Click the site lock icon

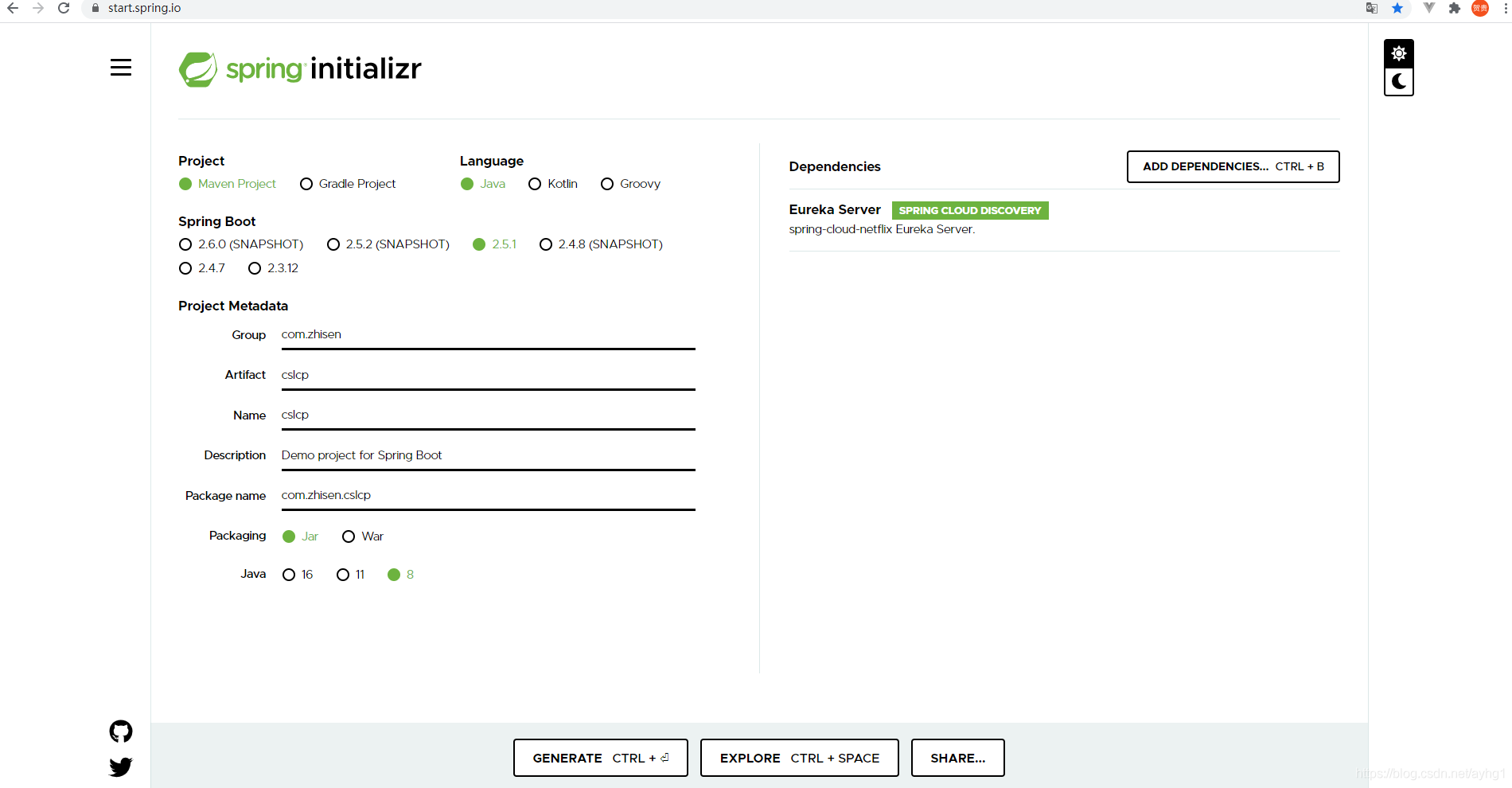pyautogui.click(x=95, y=8)
